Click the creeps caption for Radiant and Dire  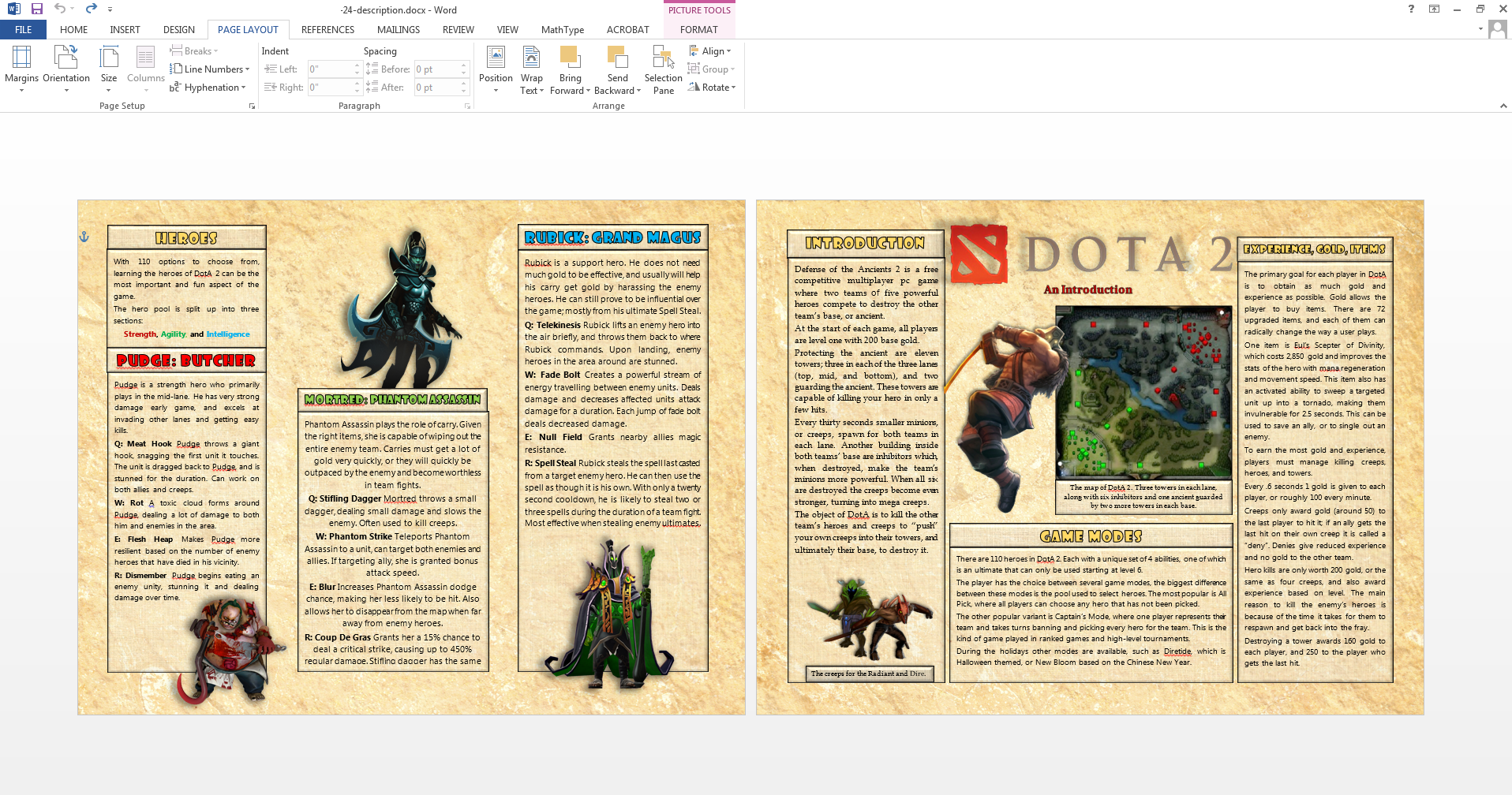pyautogui.click(x=868, y=674)
